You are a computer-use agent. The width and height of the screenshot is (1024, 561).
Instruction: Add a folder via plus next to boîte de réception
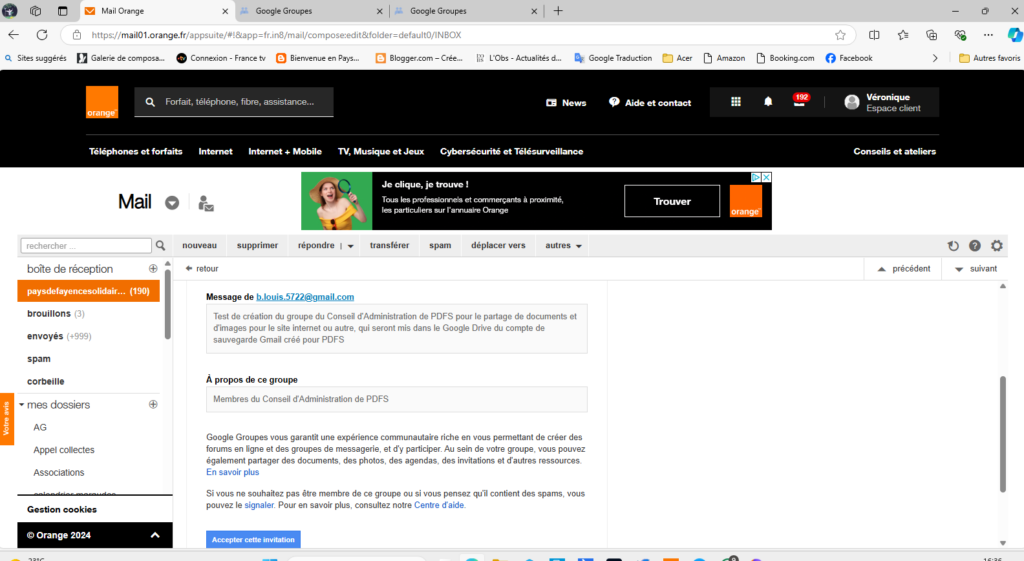(x=153, y=269)
